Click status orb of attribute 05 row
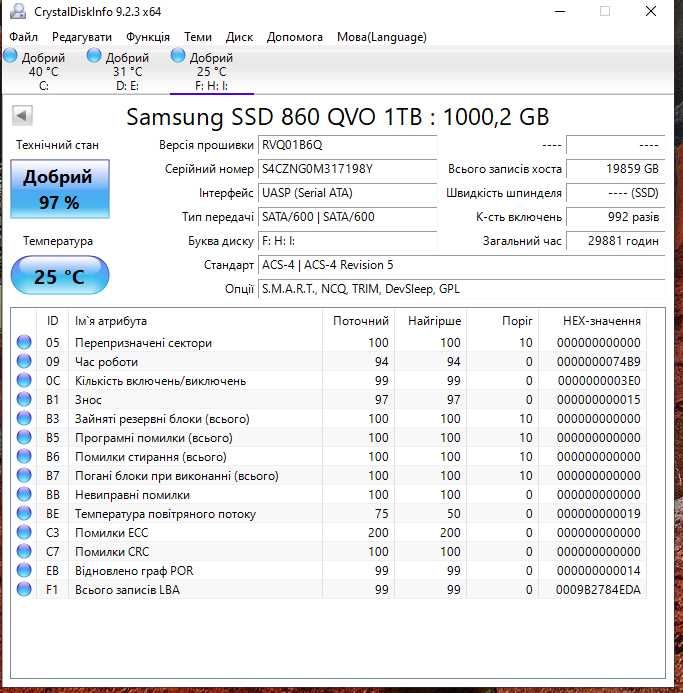Image resolution: width=683 pixels, height=693 pixels. click(x=24, y=342)
